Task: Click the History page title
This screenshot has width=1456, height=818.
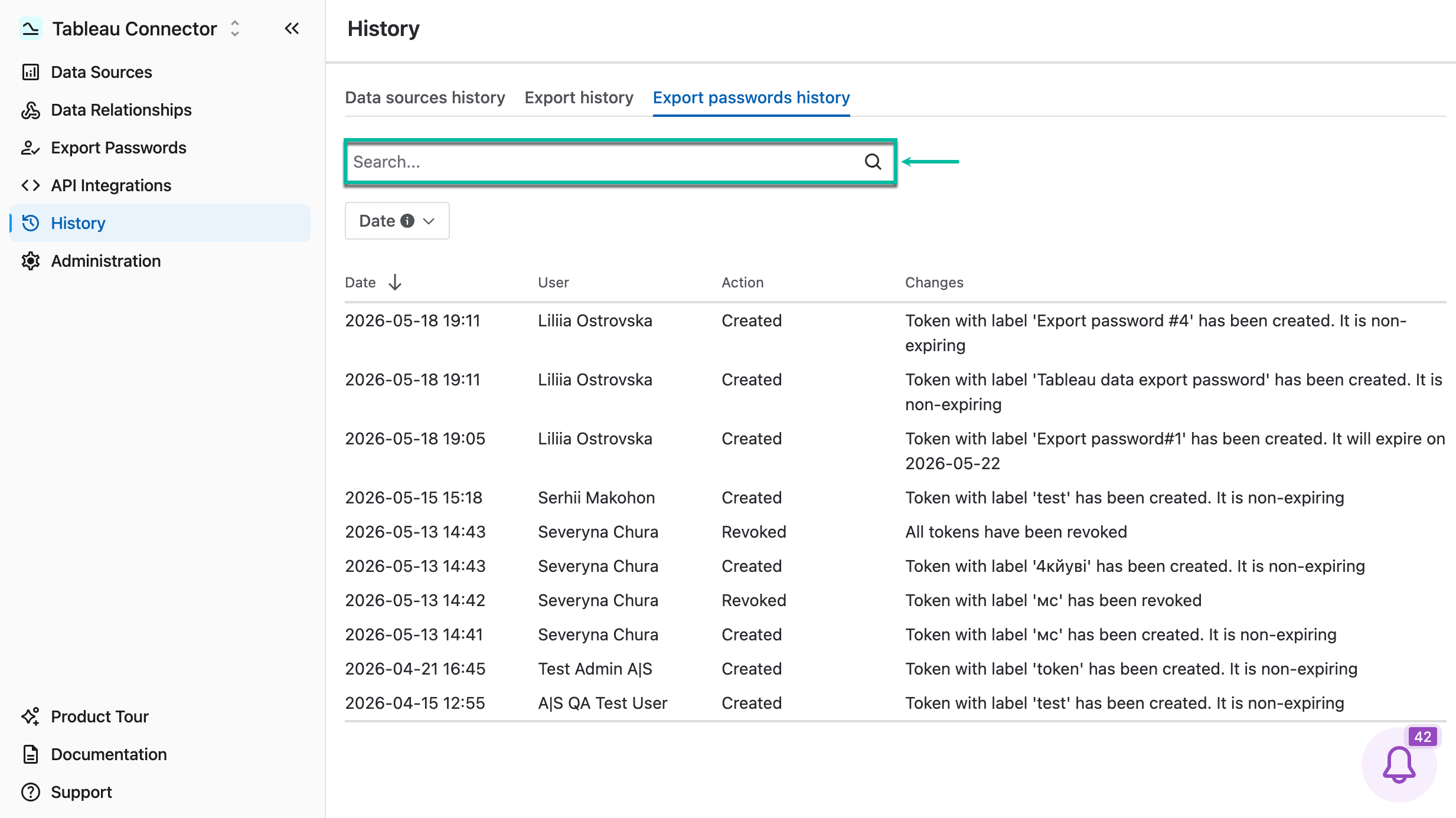Action: coord(383,28)
